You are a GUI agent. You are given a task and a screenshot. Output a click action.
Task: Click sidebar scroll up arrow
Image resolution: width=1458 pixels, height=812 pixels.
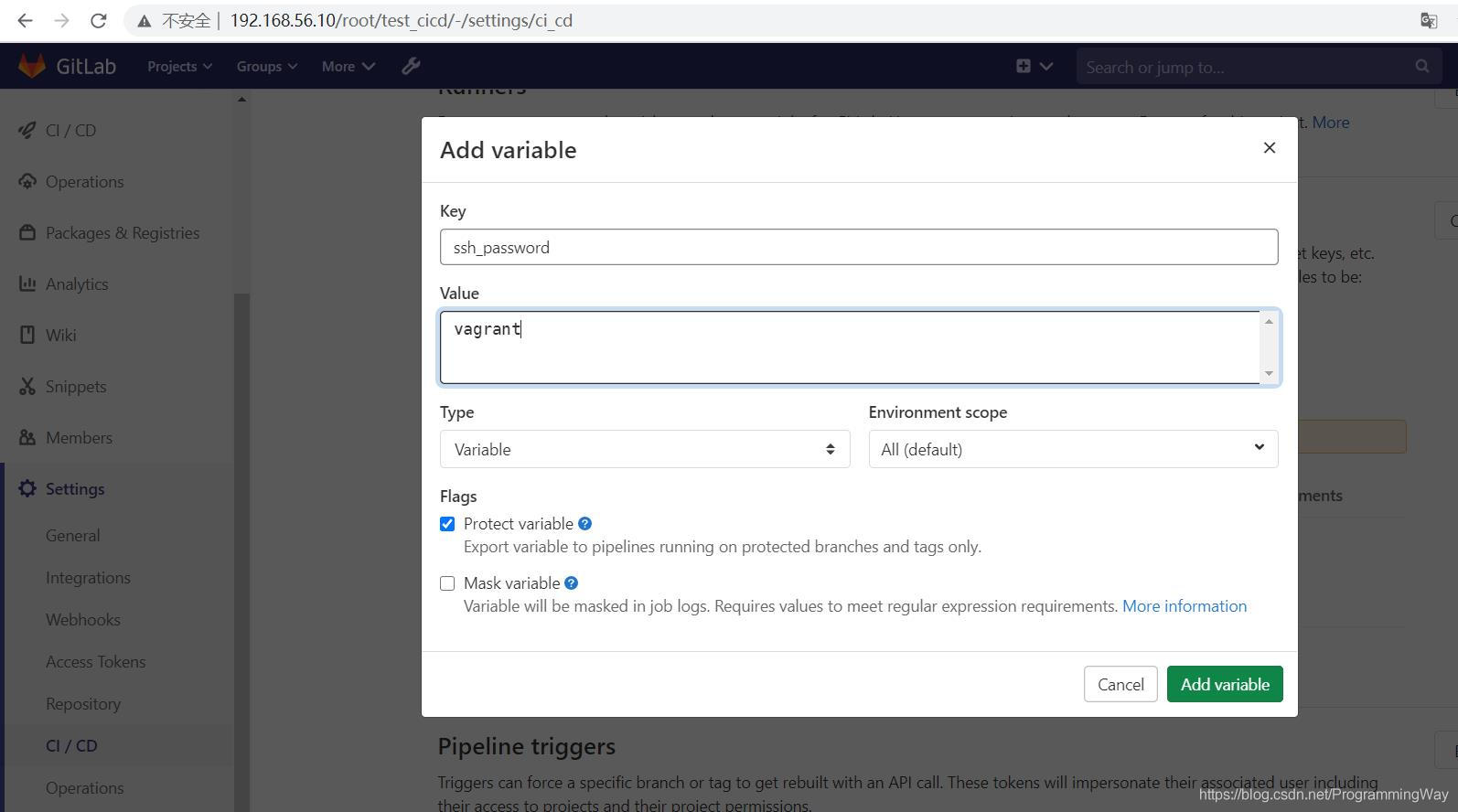point(241,99)
